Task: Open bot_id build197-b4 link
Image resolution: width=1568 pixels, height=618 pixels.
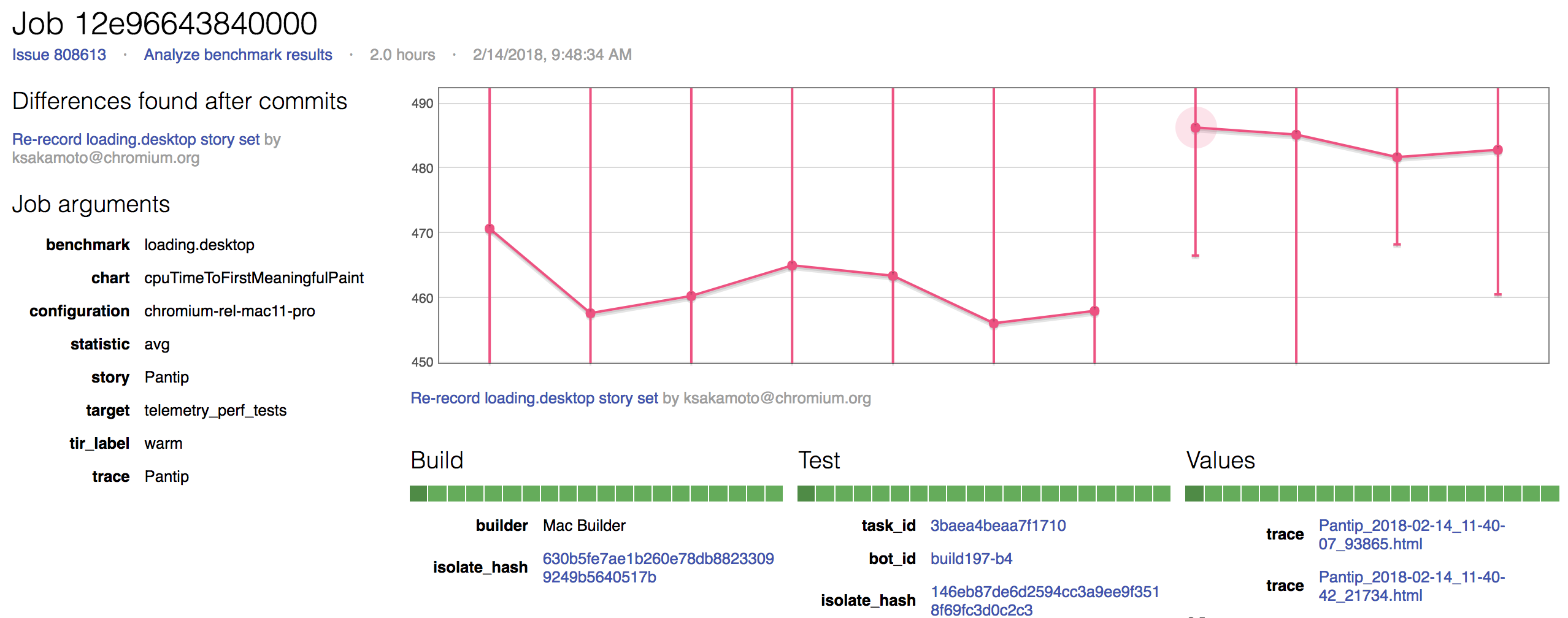Action: pos(971,559)
